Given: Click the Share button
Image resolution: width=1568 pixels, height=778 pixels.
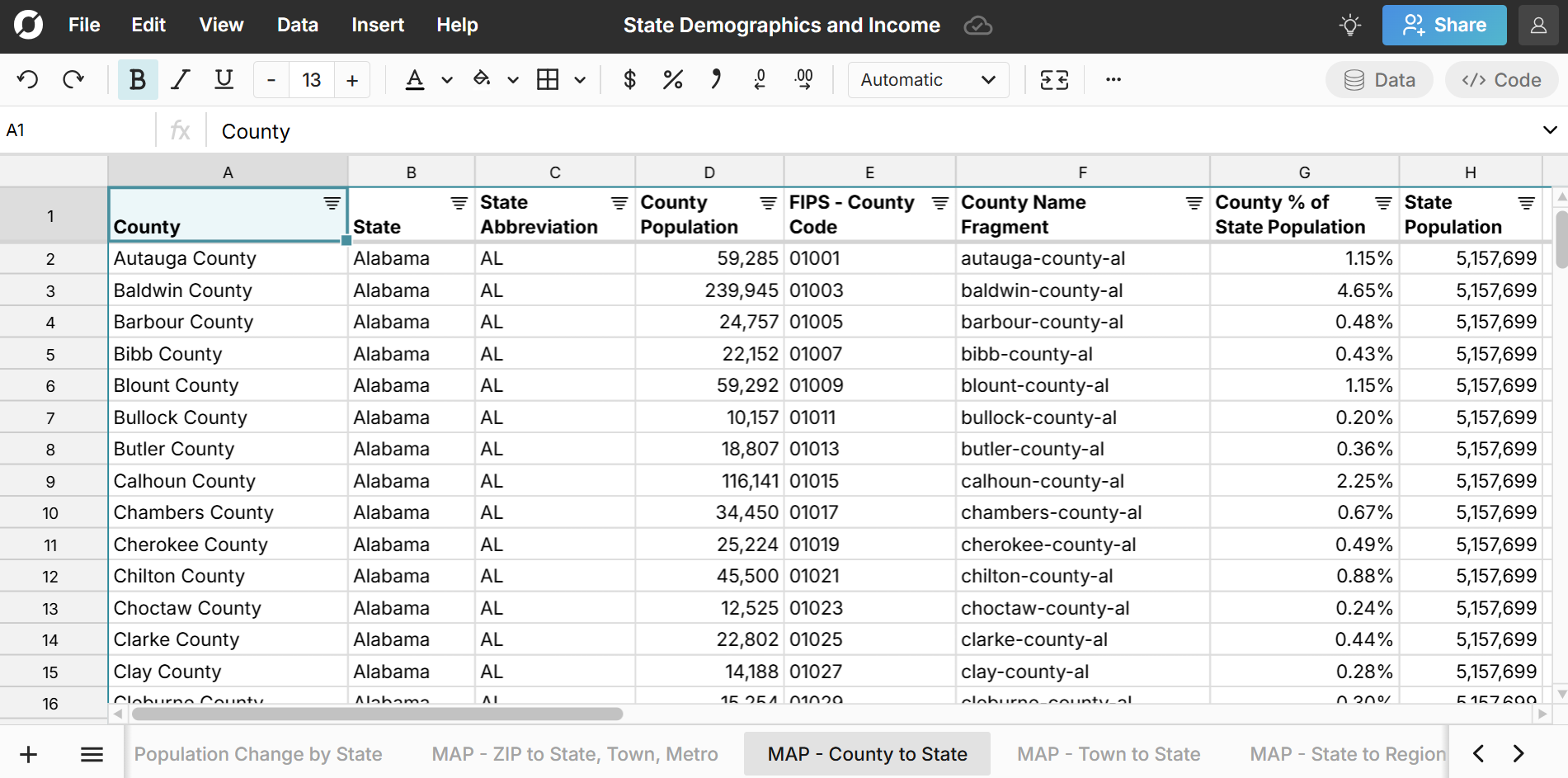Looking at the screenshot, I should pyautogui.click(x=1443, y=26).
